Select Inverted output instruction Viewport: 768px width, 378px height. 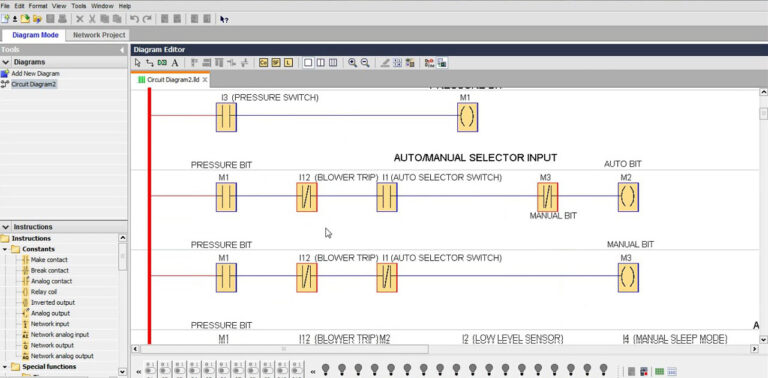52,303
